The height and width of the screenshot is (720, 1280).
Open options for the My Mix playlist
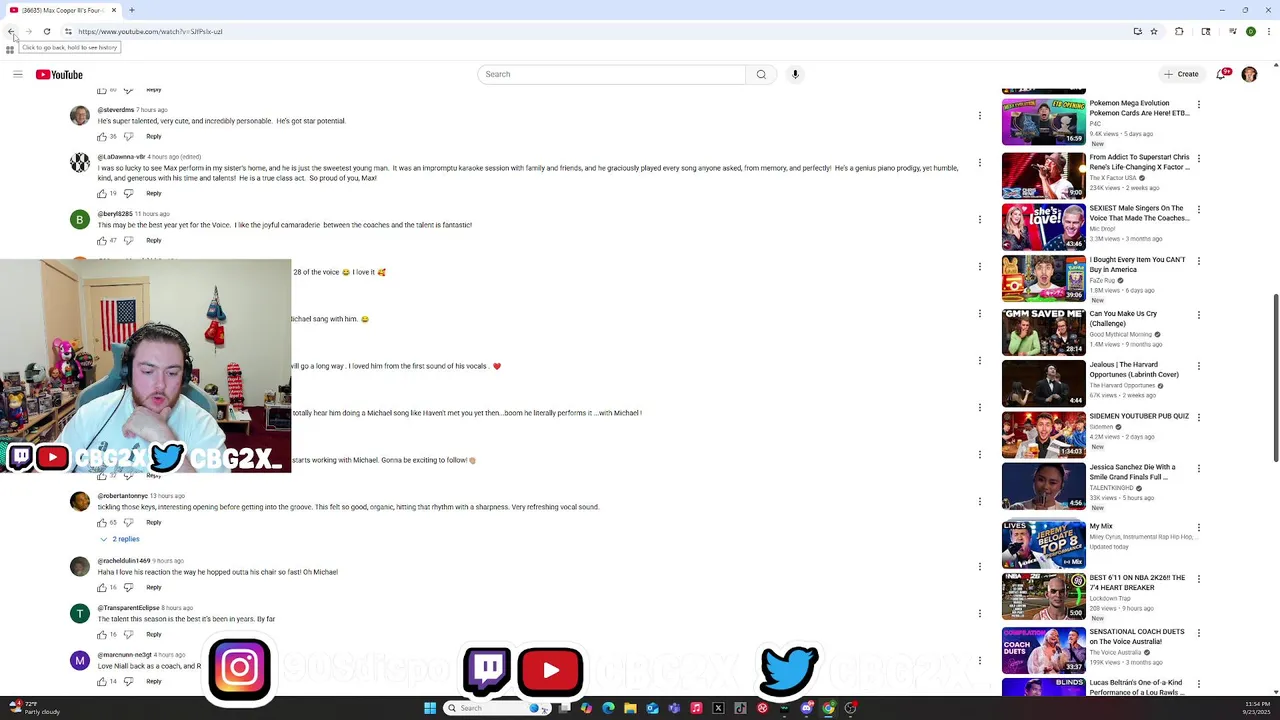tap(1198, 527)
